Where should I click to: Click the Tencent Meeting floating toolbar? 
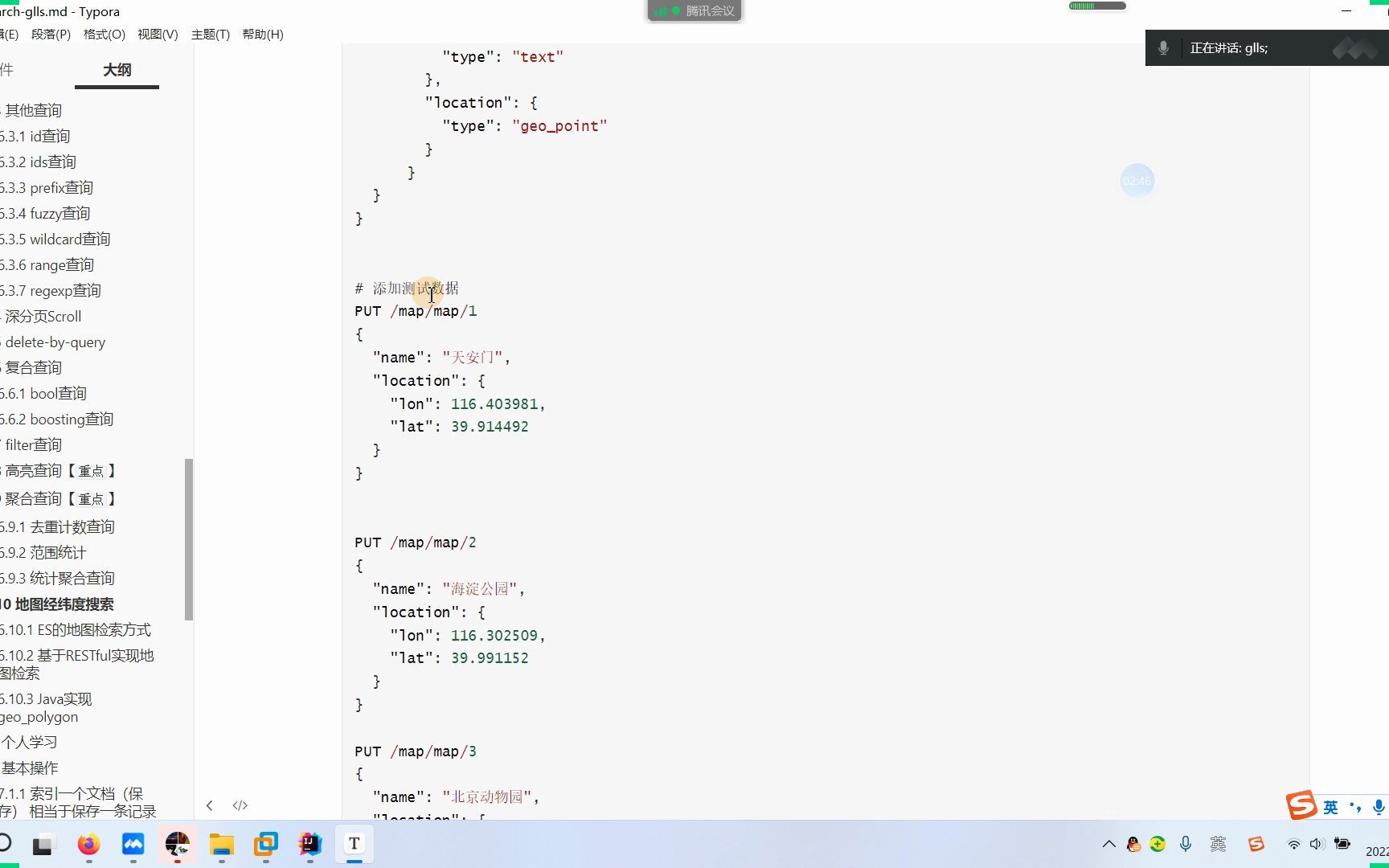point(694,10)
